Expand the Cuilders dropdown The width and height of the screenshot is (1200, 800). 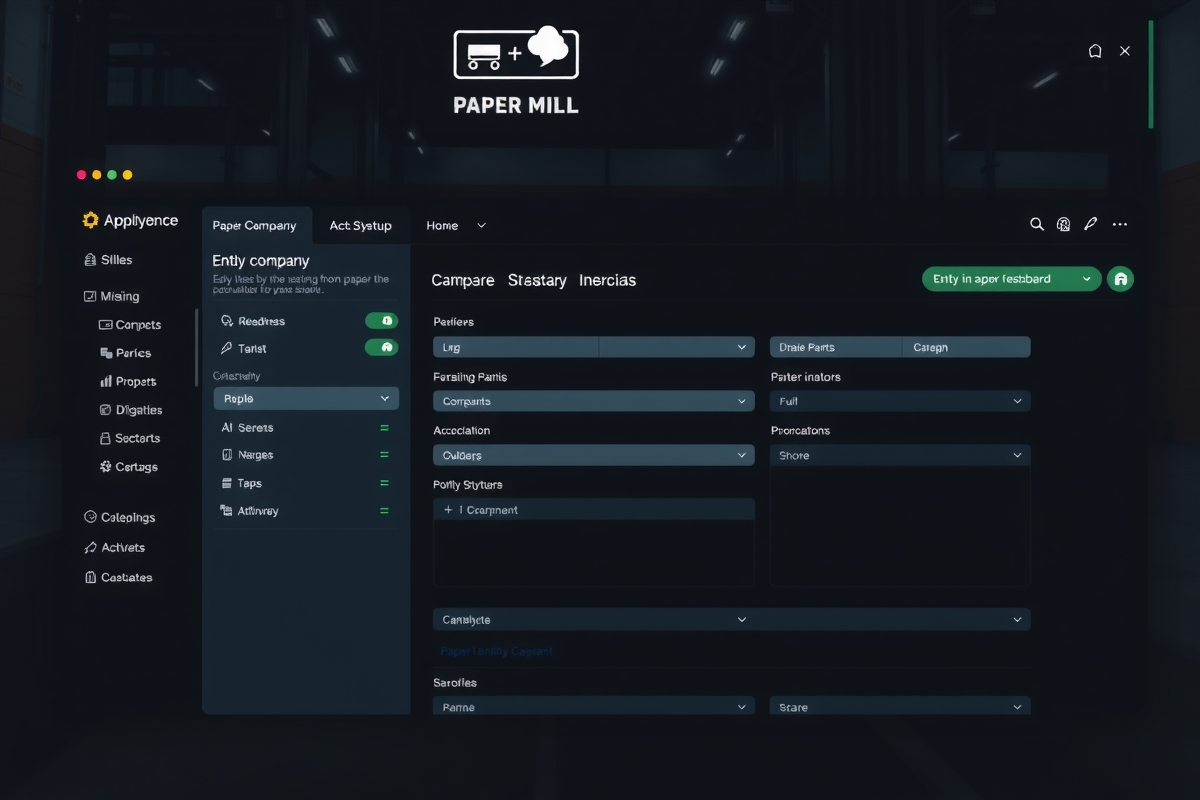[x=594, y=455]
